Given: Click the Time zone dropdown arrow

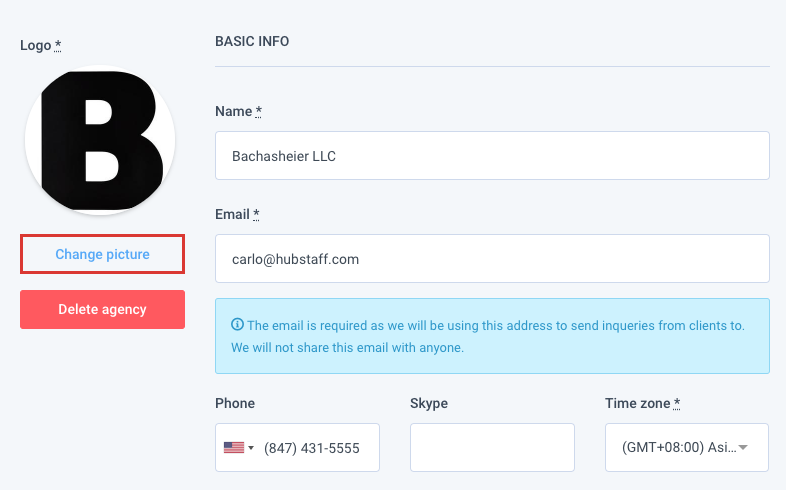Looking at the screenshot, I should pyautogui.click(x=743, y=447).
